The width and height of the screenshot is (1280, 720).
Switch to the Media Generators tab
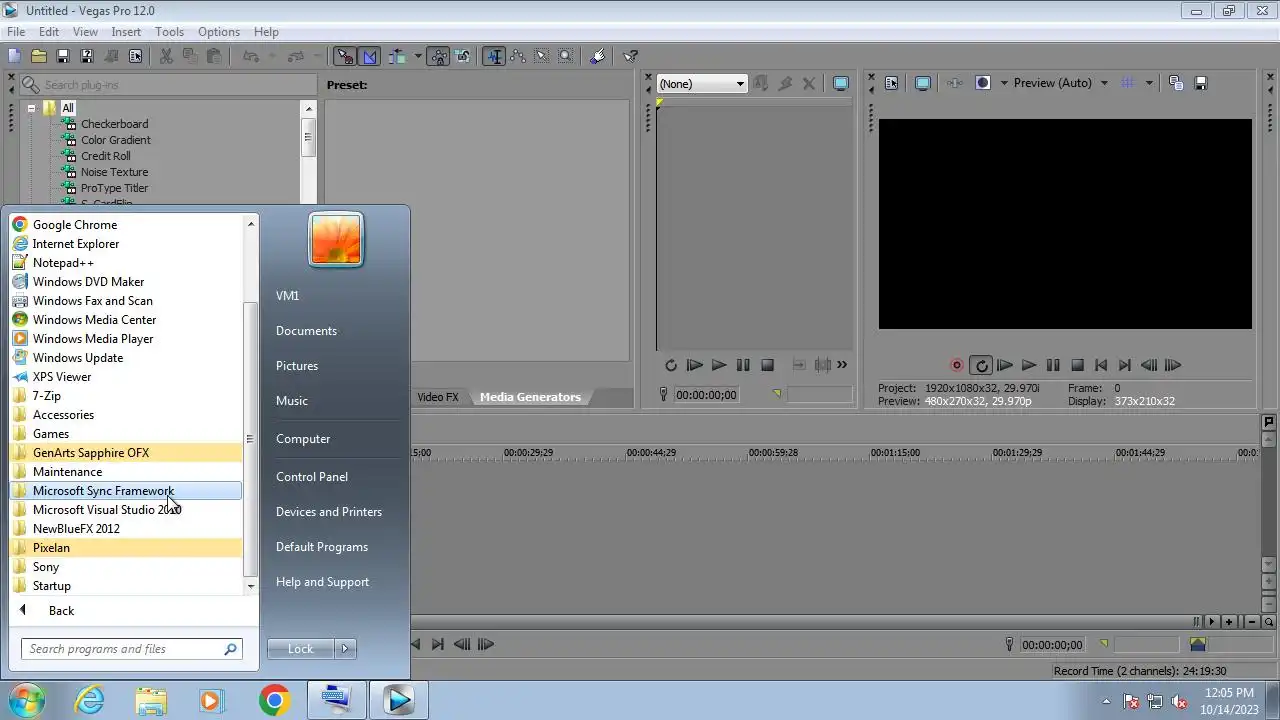tap(530, 397)
